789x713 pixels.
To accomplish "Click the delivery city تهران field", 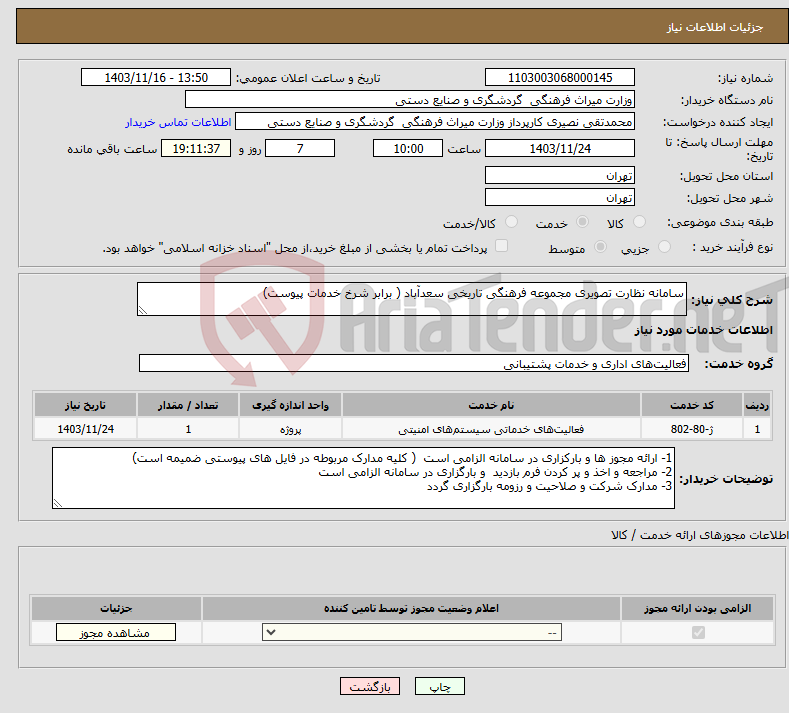I will pos(560,197).
